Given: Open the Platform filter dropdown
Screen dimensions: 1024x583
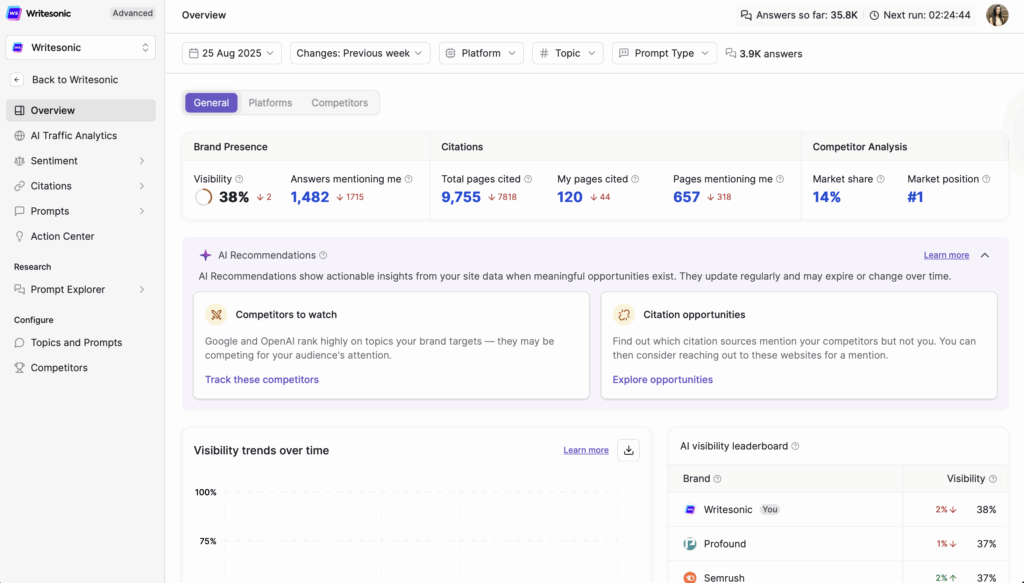Looking at the screenshot, I should click(480, 53).
